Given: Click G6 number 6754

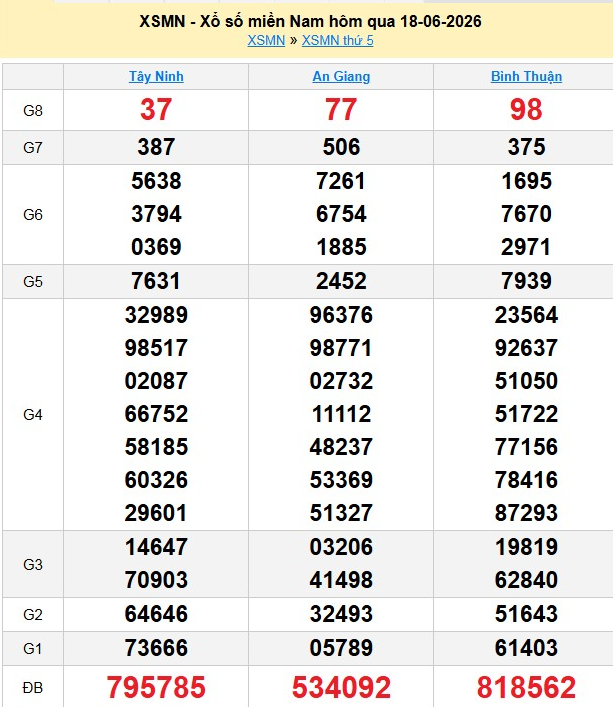Looking at the screenshot, I should tap(341, 214).
